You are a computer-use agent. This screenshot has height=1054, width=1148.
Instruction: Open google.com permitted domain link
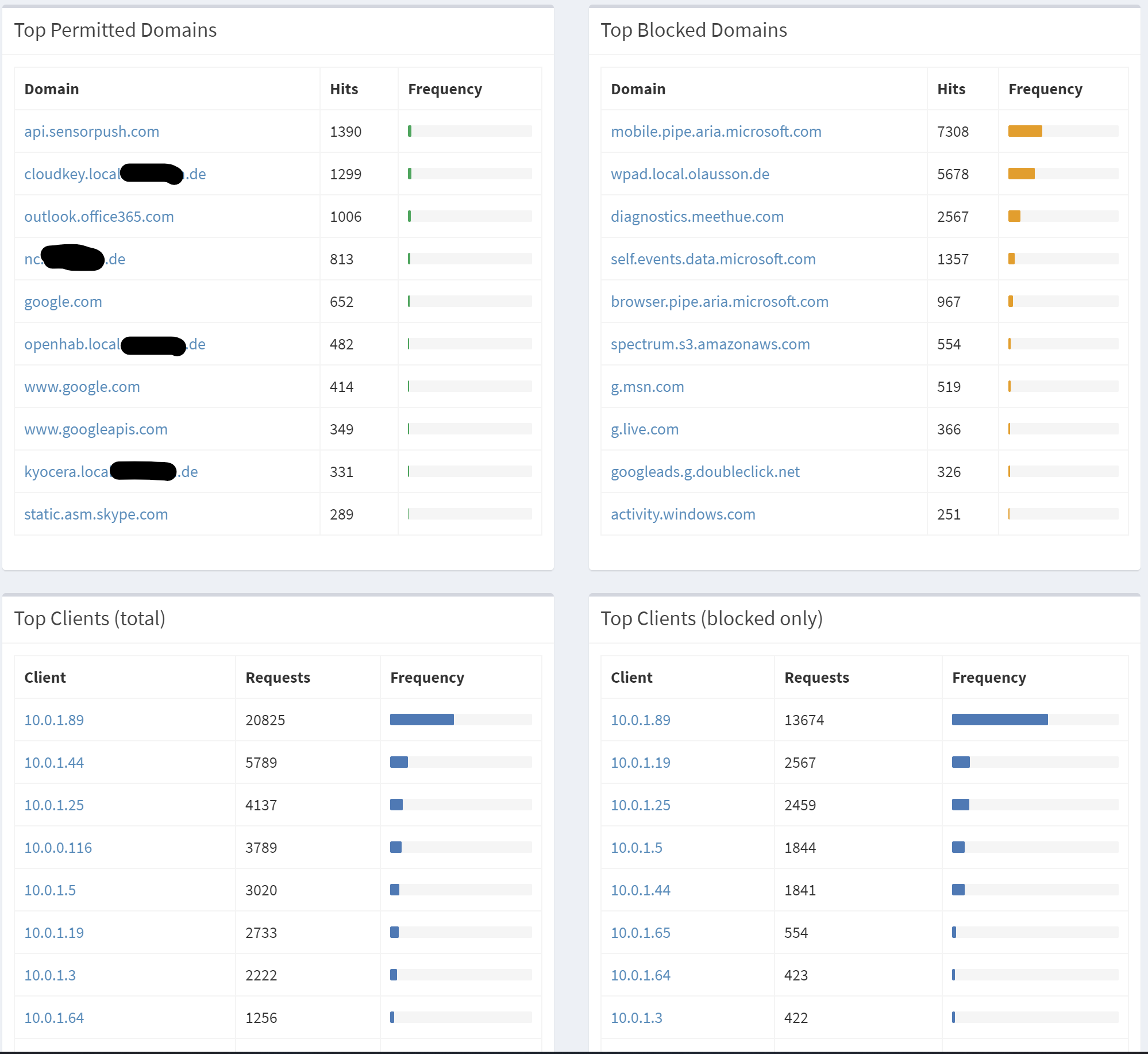point(63,302)
